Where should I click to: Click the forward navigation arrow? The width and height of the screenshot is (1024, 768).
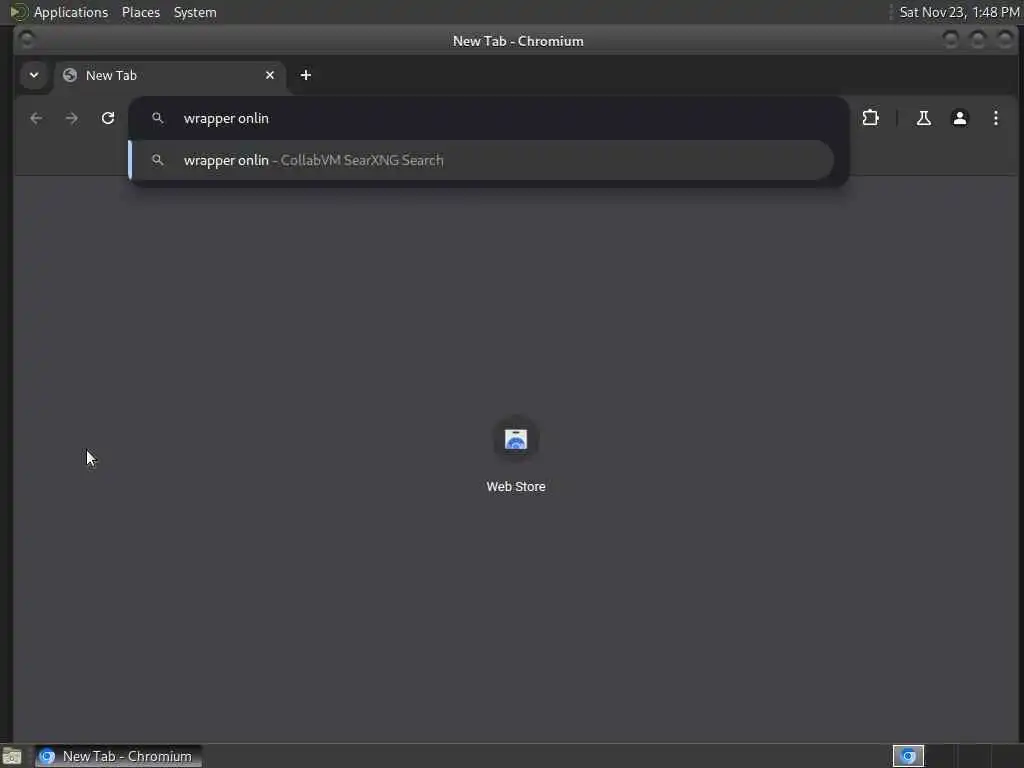click(72, 118)
